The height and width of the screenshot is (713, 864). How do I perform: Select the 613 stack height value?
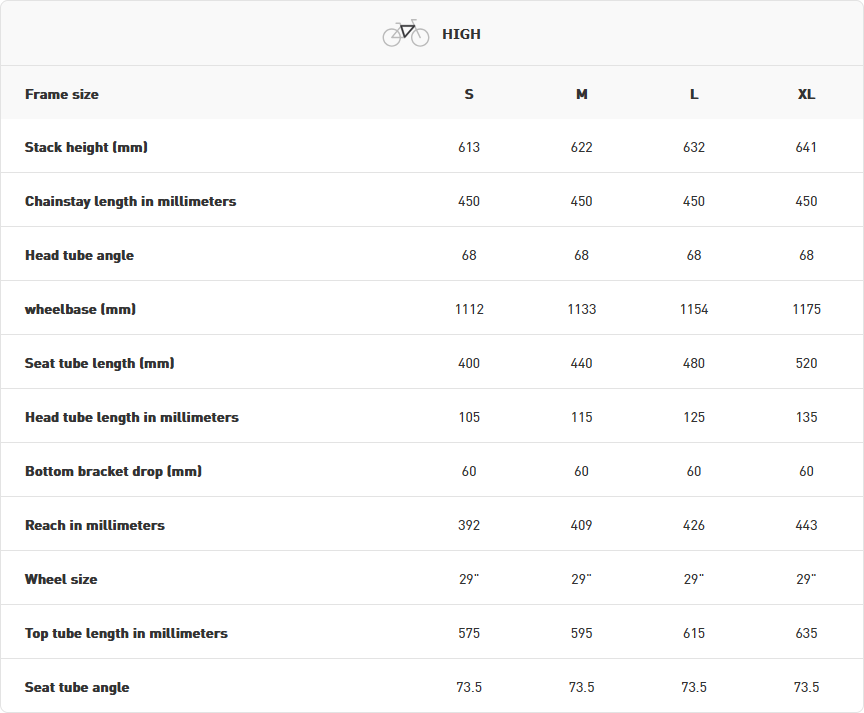[x=469, y=147]
